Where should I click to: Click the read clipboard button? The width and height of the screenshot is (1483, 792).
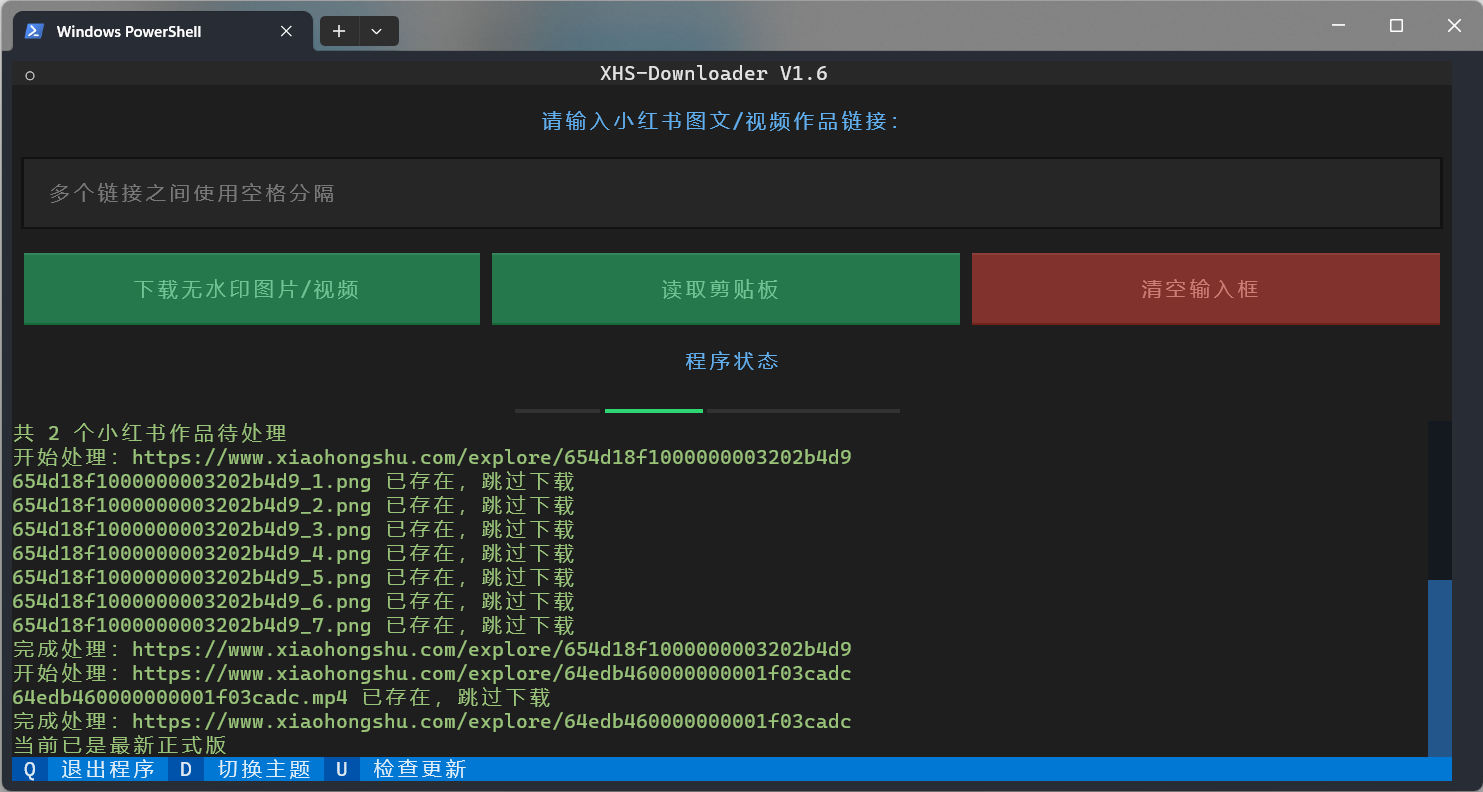pyautogui.click(x=725, y=289)
